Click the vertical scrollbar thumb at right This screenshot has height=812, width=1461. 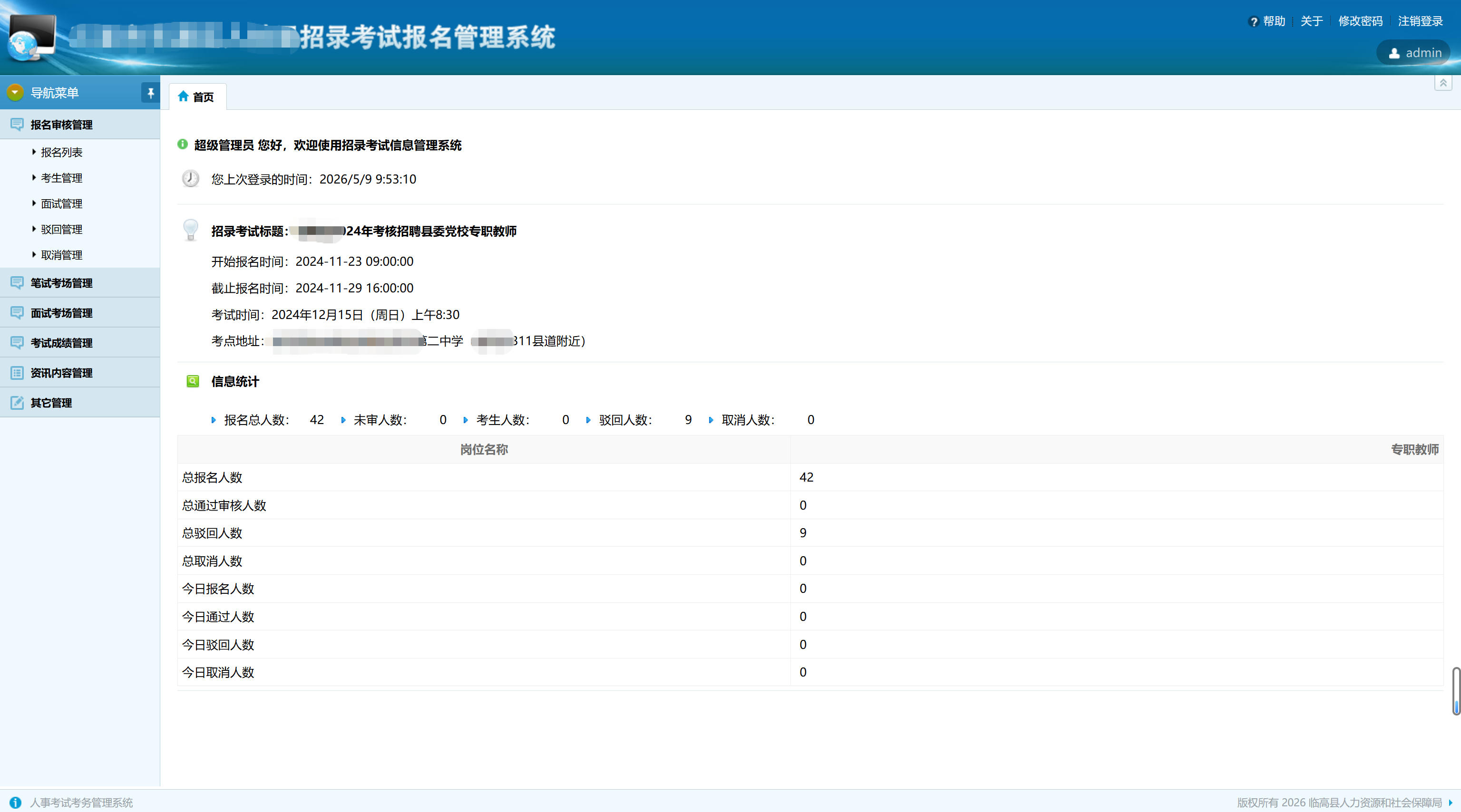coord(1456,691)
